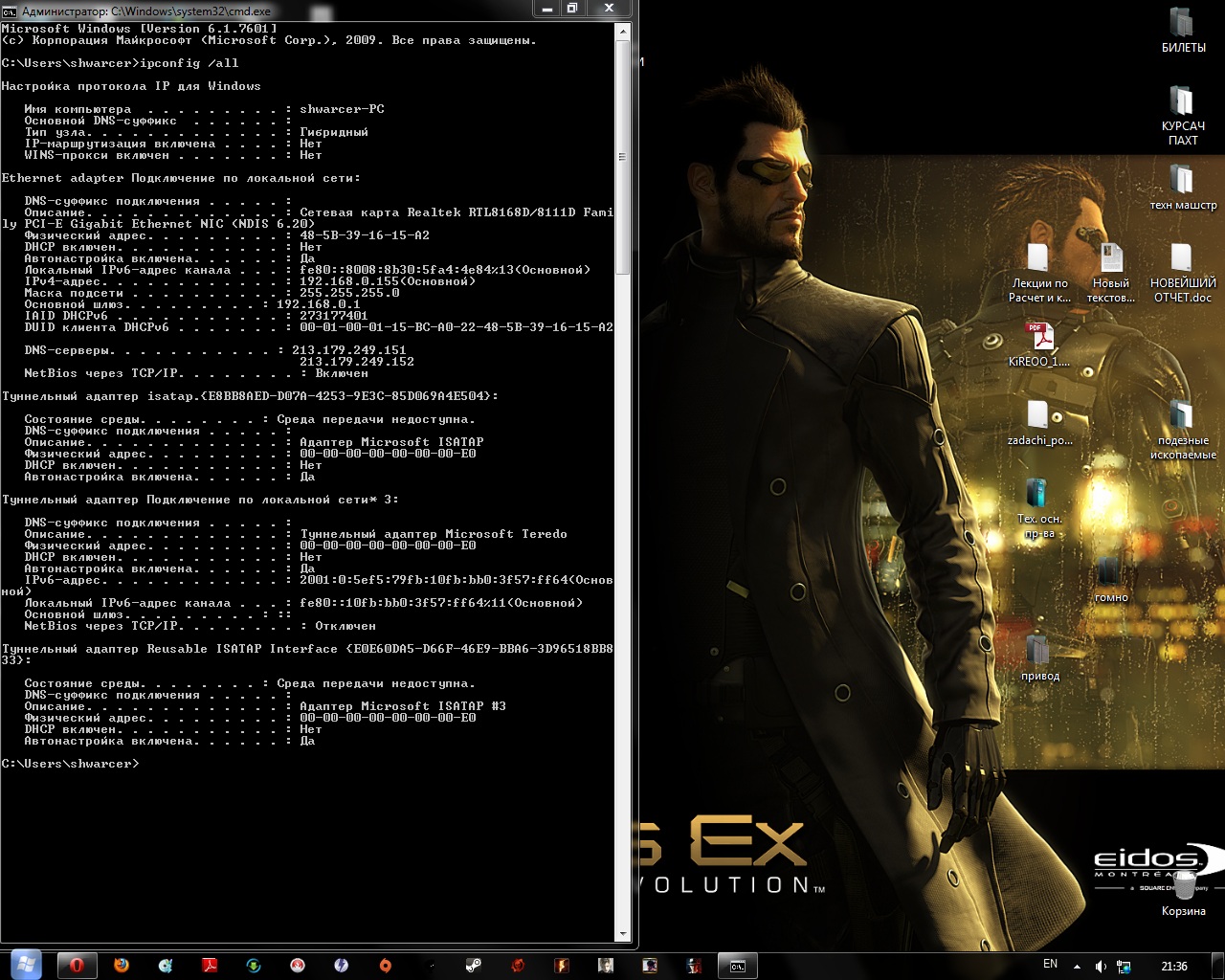Viewport: 1225px width, 980px height.
Task: Open the cmd window system menu icon
Action: [10, 11]
